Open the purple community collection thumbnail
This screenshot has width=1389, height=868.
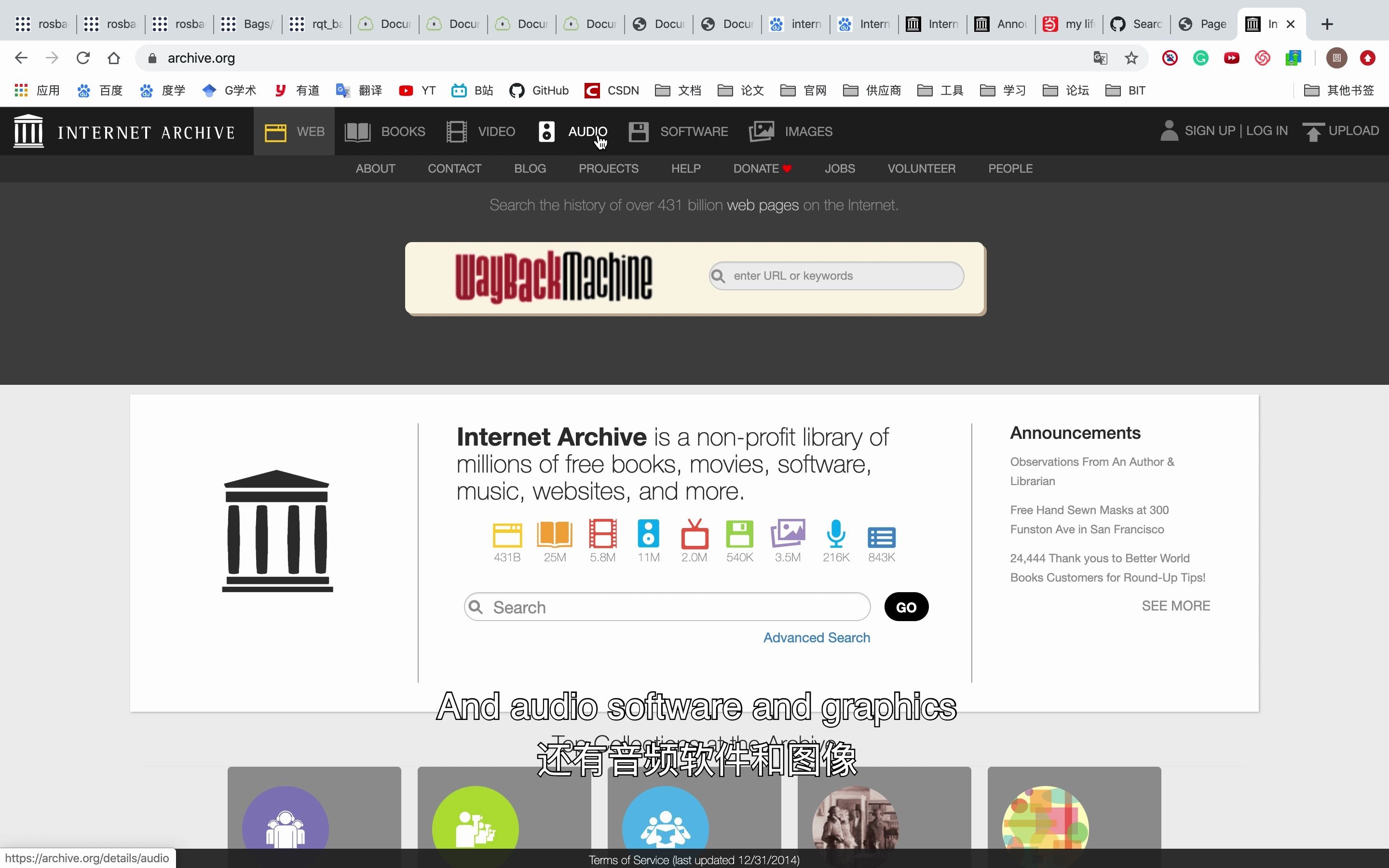[314, 816]
